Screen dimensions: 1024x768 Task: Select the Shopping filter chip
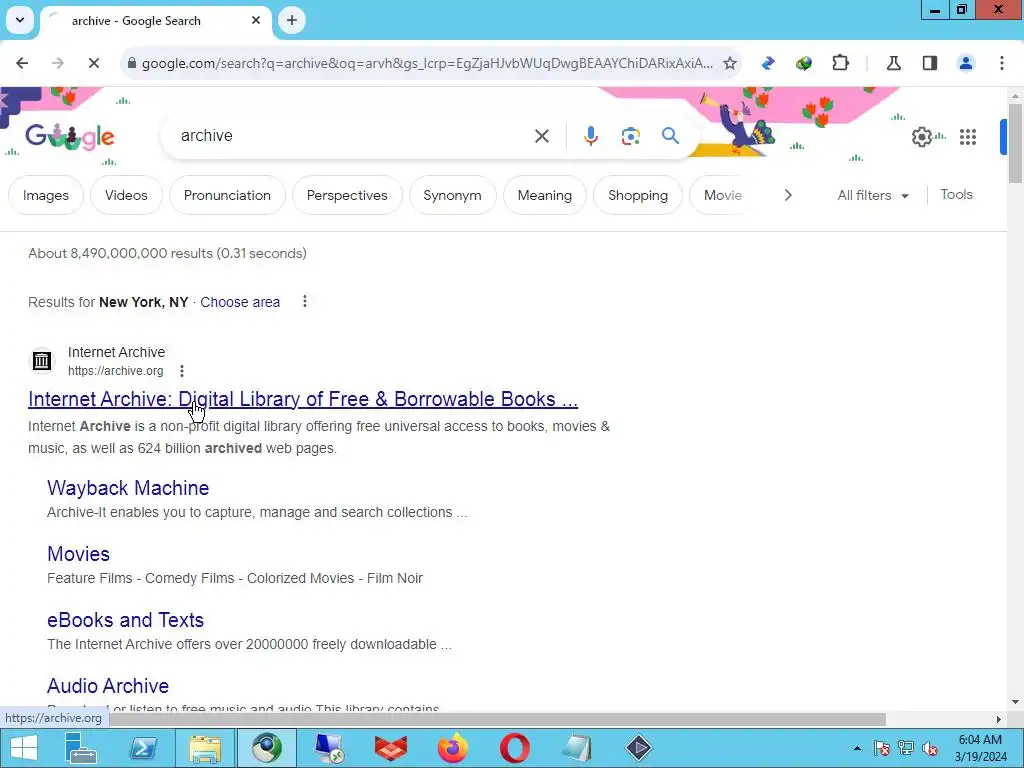pos(638,195)
